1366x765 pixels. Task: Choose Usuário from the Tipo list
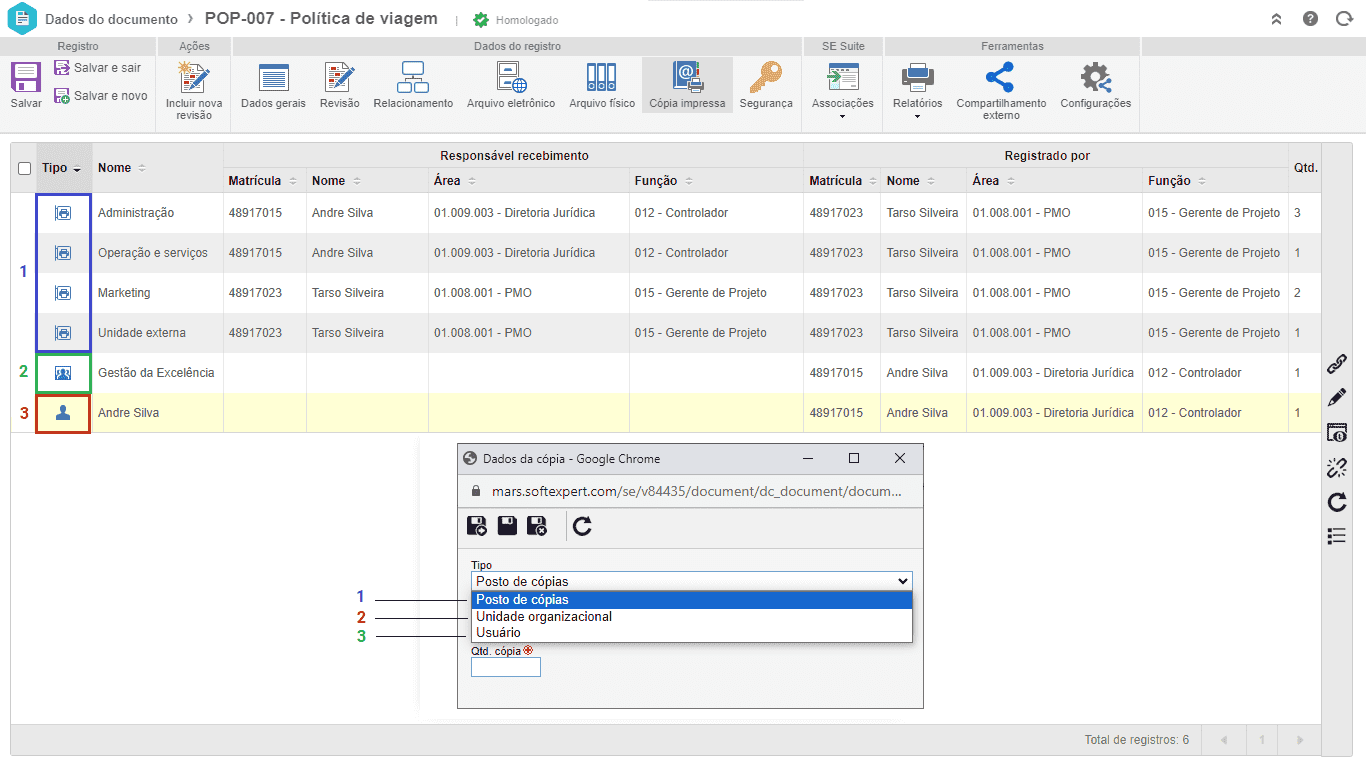click(x=498, y=633)
